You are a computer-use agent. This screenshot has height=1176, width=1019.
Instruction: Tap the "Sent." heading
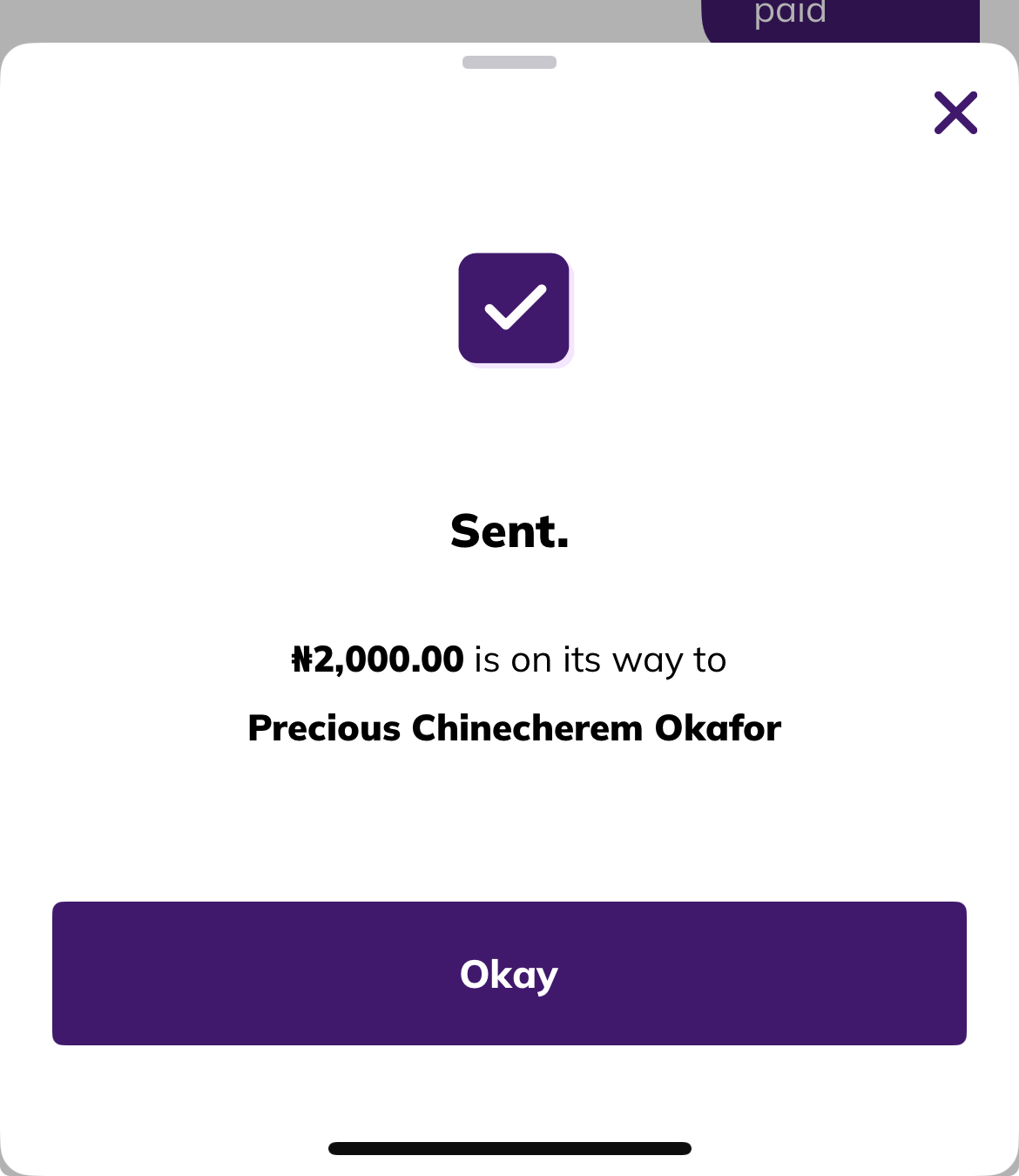[x=509, y=531]
